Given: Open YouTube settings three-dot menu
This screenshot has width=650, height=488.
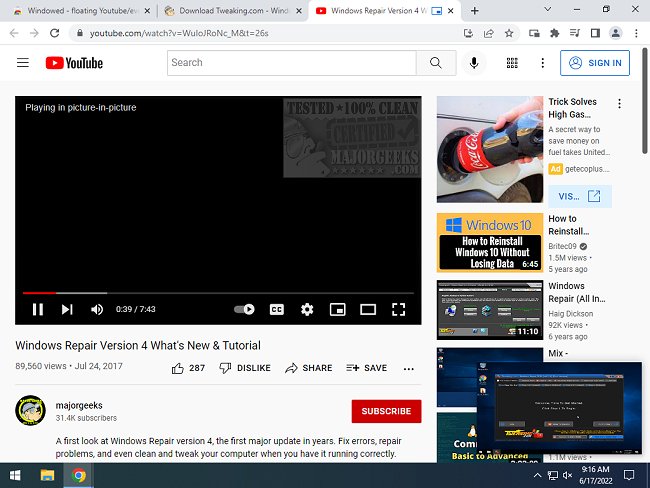Looking at the screenshot, I should pos(543,63).
